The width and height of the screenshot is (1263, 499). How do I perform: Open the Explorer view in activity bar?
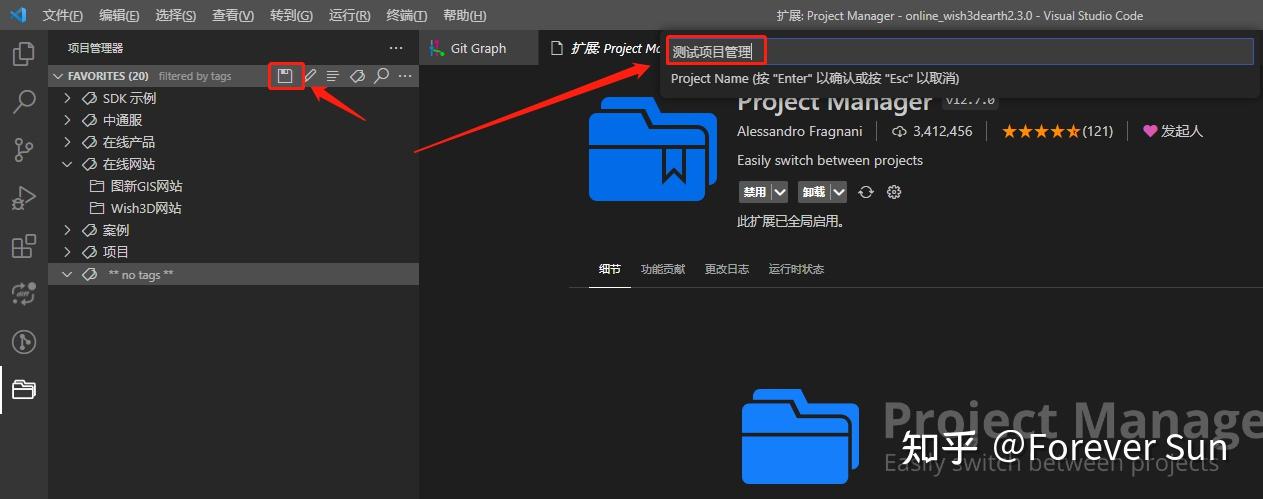coord(24,54)
